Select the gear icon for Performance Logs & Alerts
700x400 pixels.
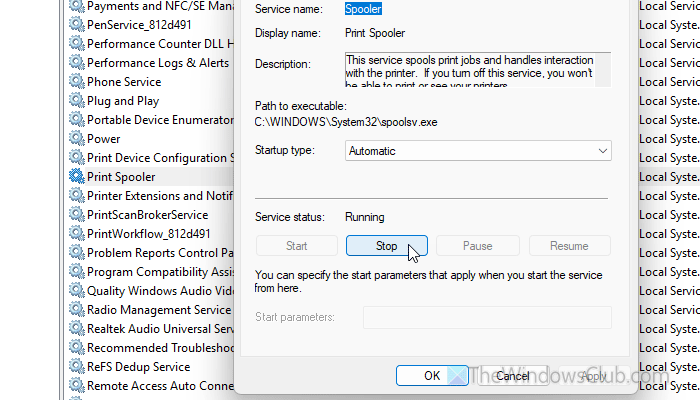point(77,62)
